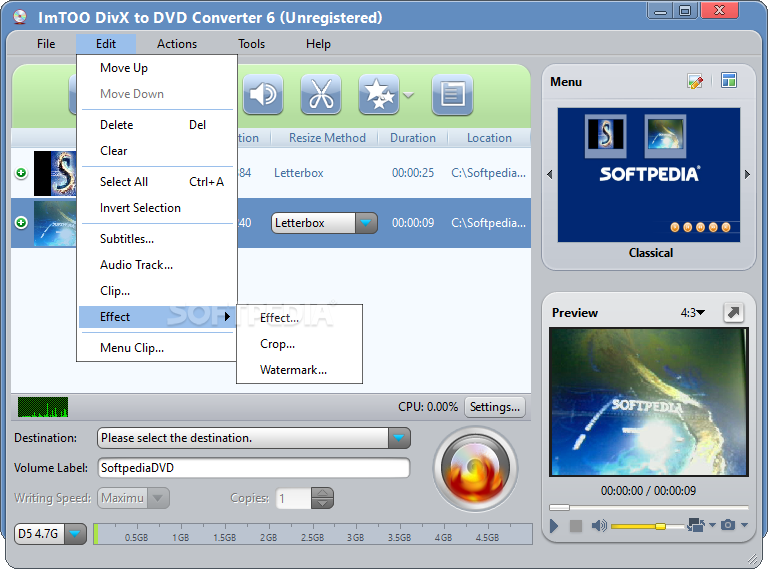Click the menu templates layout icon
This screenshot has height=569, width=768.
[x=729, y=80]
